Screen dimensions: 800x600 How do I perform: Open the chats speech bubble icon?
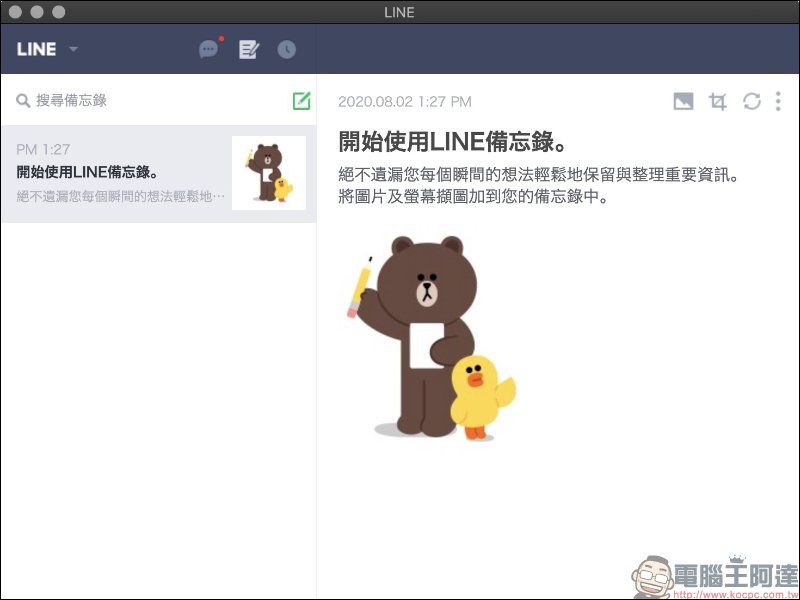209,49
